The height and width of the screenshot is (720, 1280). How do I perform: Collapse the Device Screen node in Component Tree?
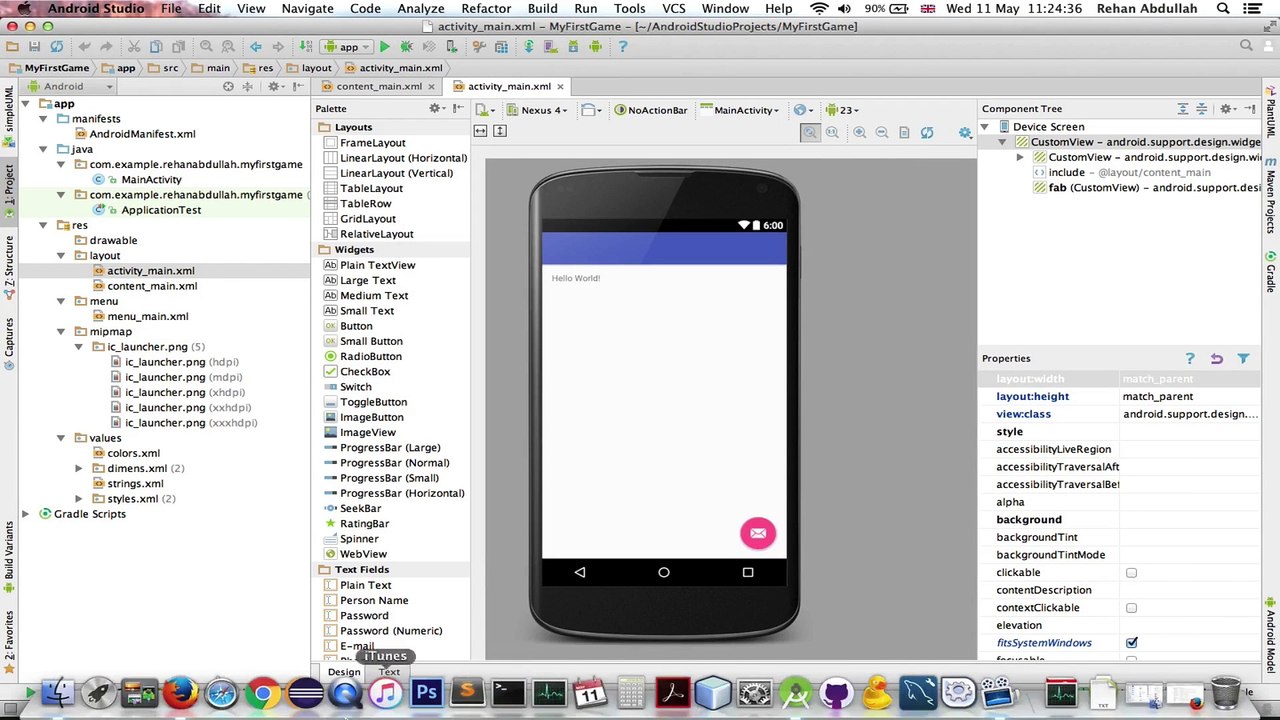pyautogui.click(x=985, y=127)
